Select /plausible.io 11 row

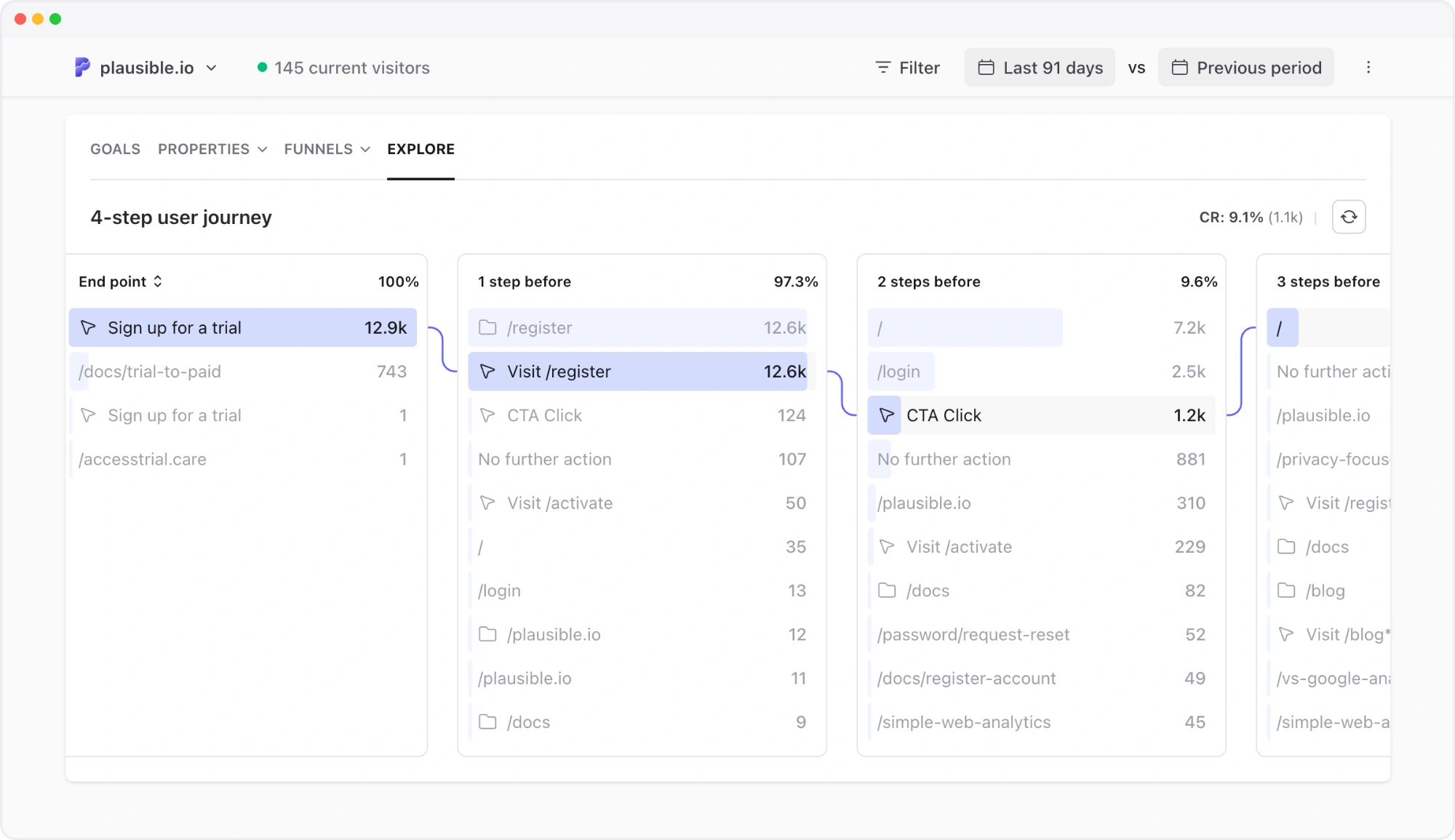click(642, 679)
